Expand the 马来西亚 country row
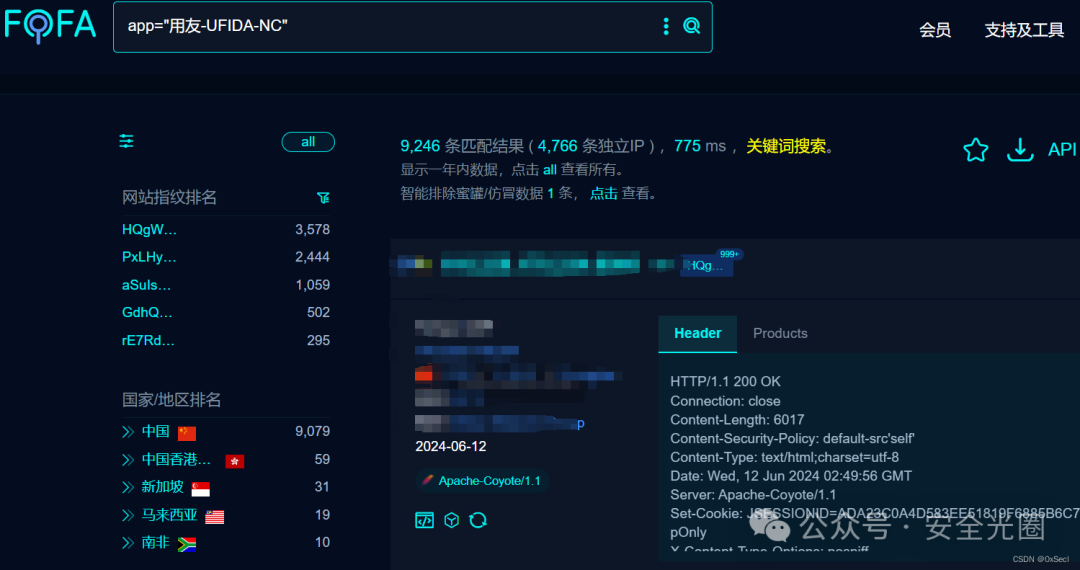1080x570 pixels. coord(127,515)
